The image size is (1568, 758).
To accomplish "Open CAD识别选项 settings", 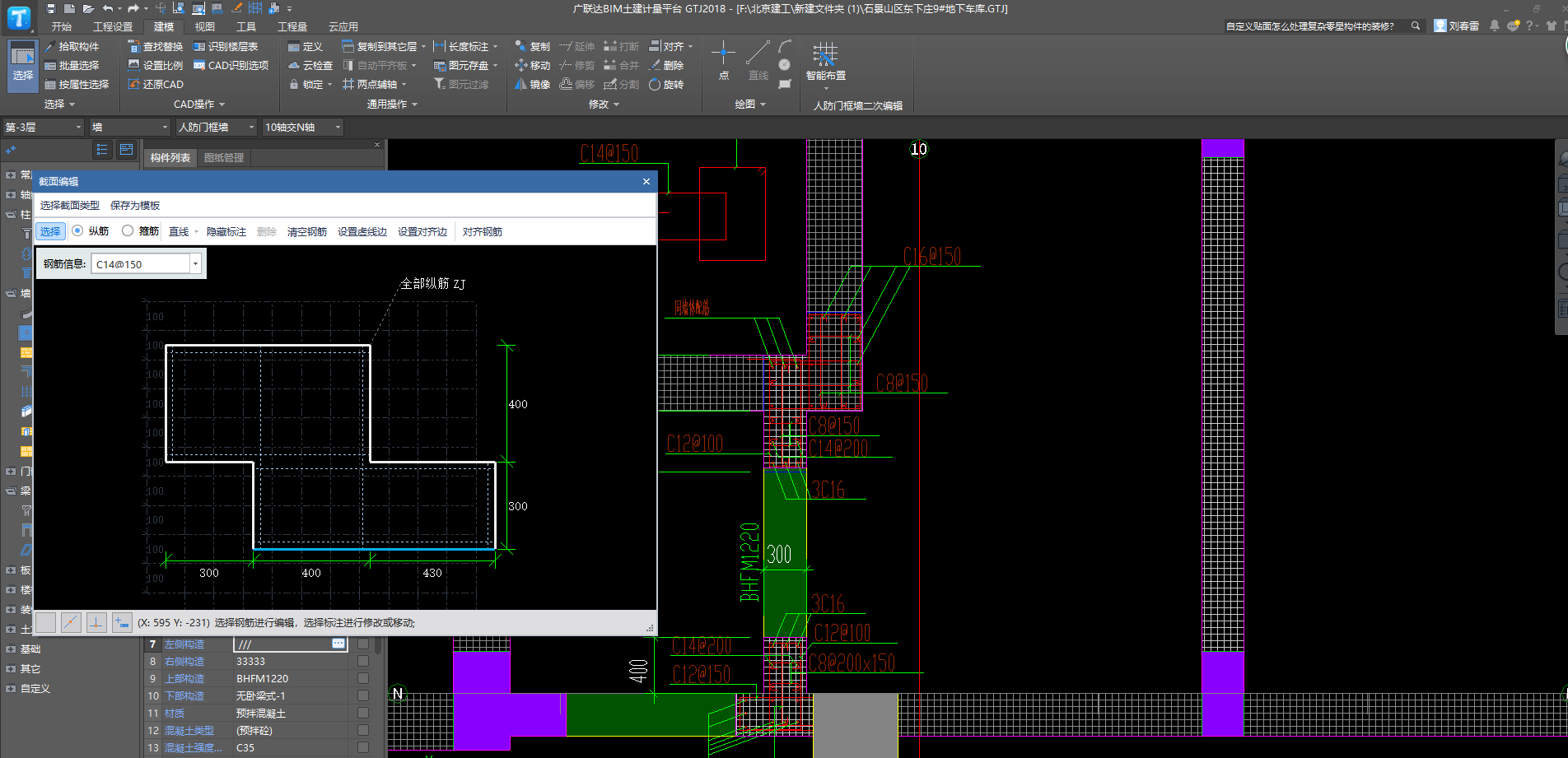I will pos(231,66).
